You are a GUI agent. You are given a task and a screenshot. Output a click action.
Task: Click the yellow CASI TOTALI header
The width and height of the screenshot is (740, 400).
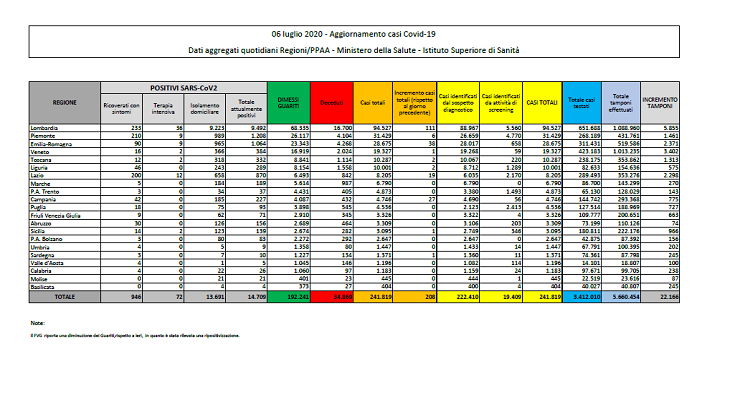point(542,103)
